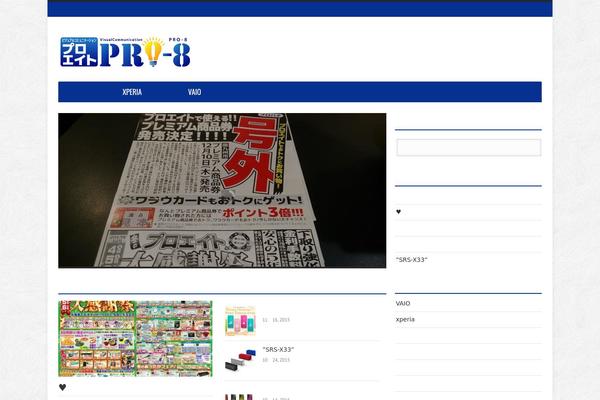Open the "SRS-X33" post title in list

pos(278,349)
